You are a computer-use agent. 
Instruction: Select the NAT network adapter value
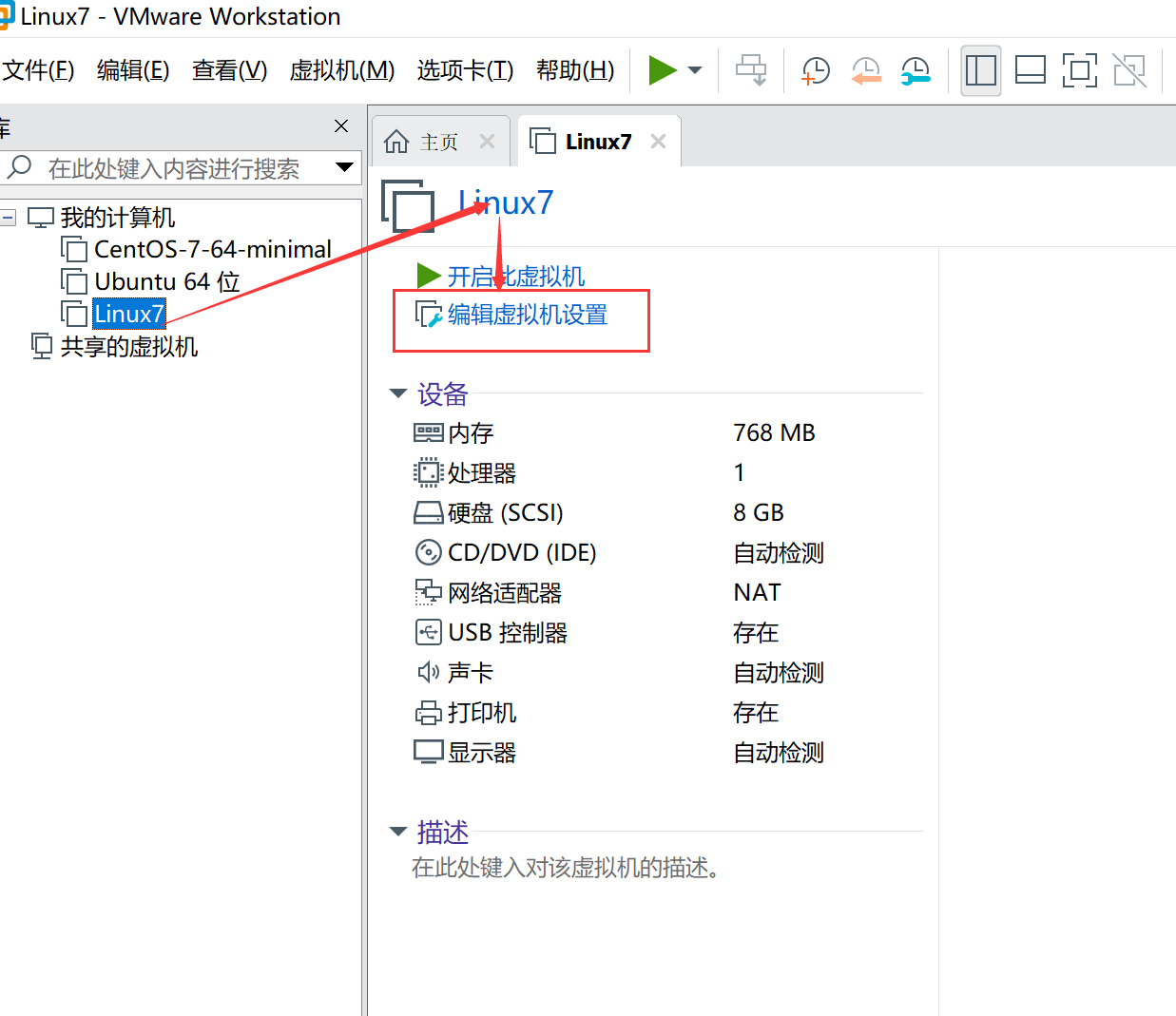point(757,593)
